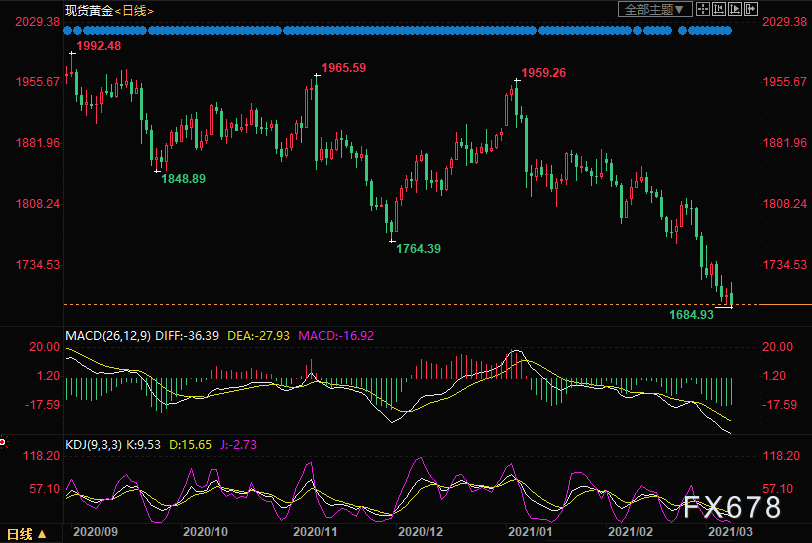812x543 pixels.
Task: Click the KDJ right axis 118.20 label
Action: point(781,456)
